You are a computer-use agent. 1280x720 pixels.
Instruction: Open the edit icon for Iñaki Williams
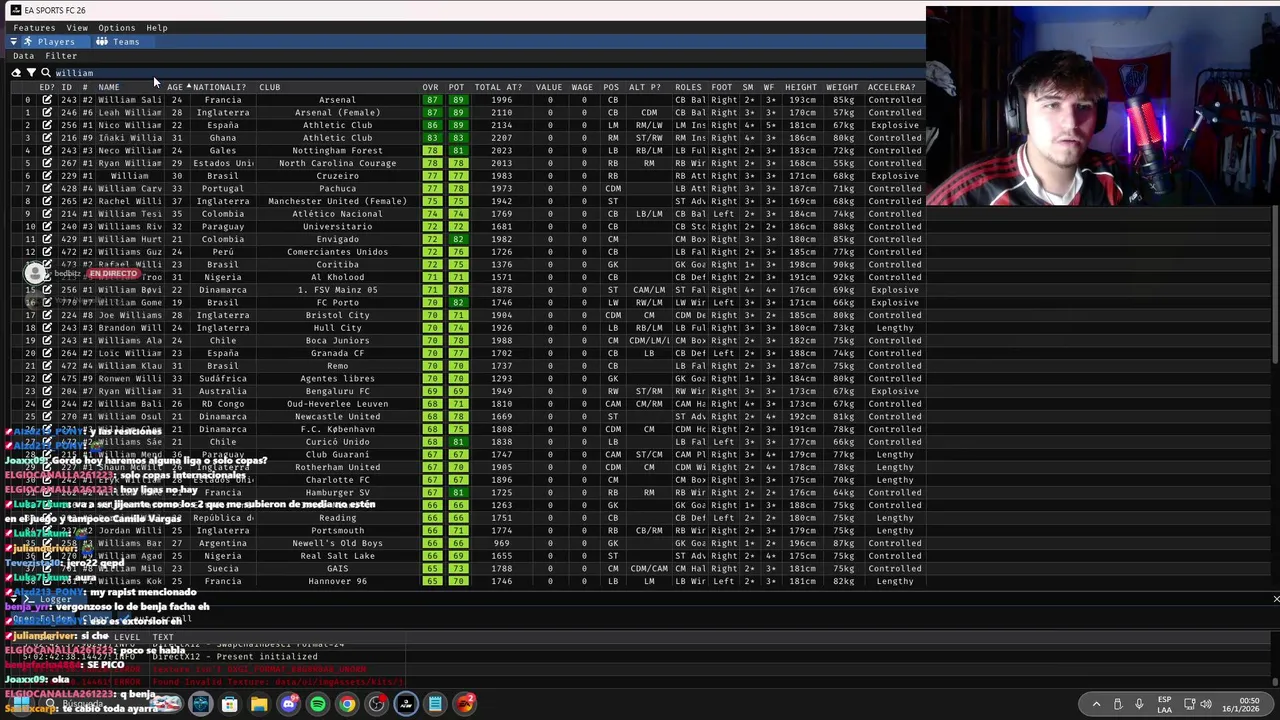click(x=47, y=138)
